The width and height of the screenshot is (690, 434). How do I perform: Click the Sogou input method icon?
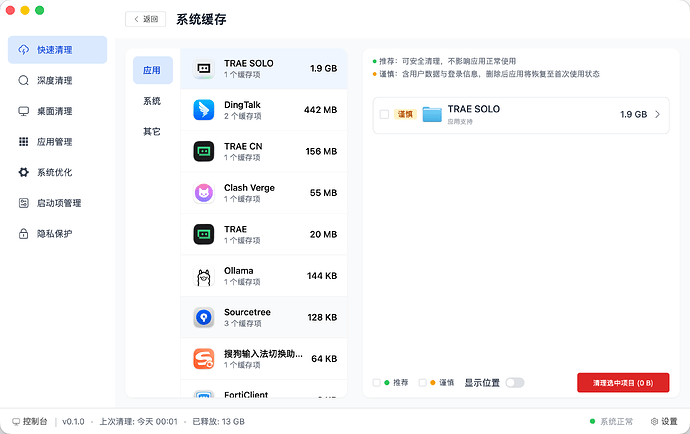coord(204,358)
